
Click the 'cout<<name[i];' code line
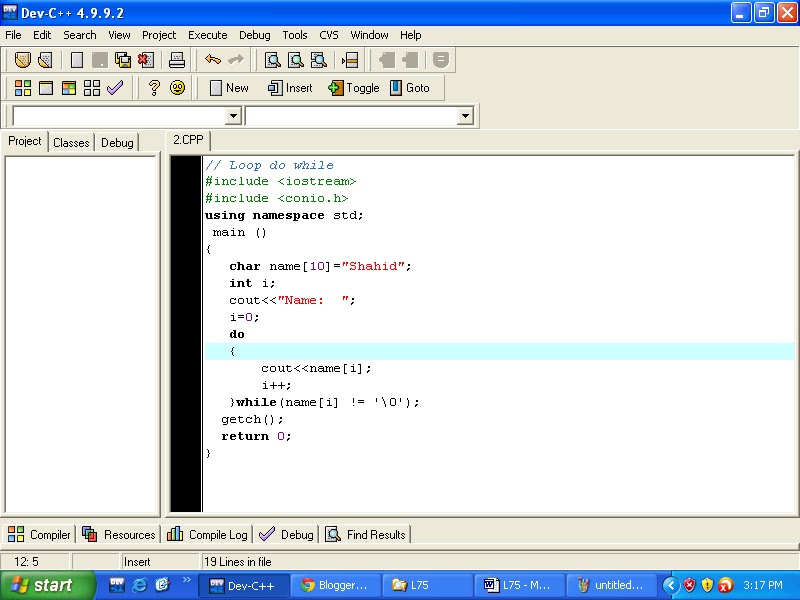click(316, 368)
